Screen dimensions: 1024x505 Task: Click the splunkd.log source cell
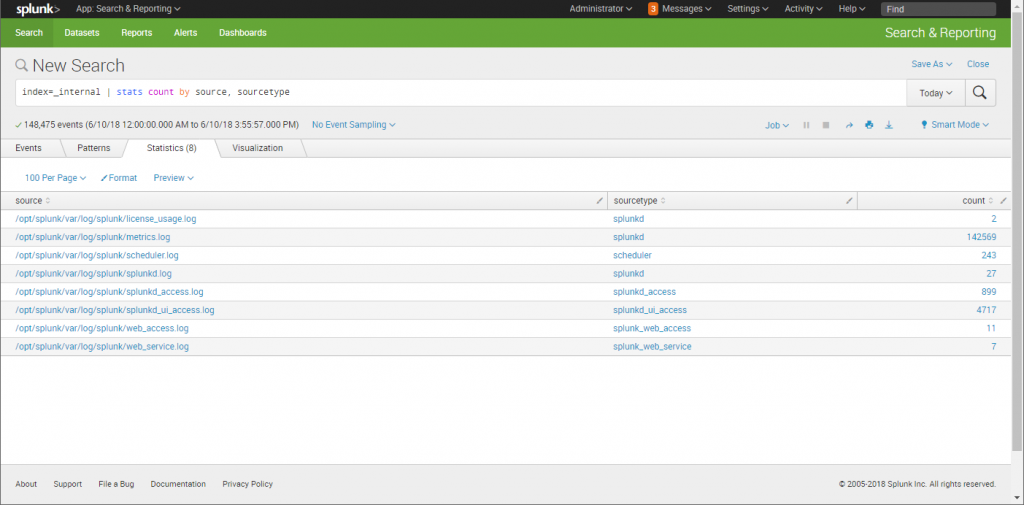93,274
